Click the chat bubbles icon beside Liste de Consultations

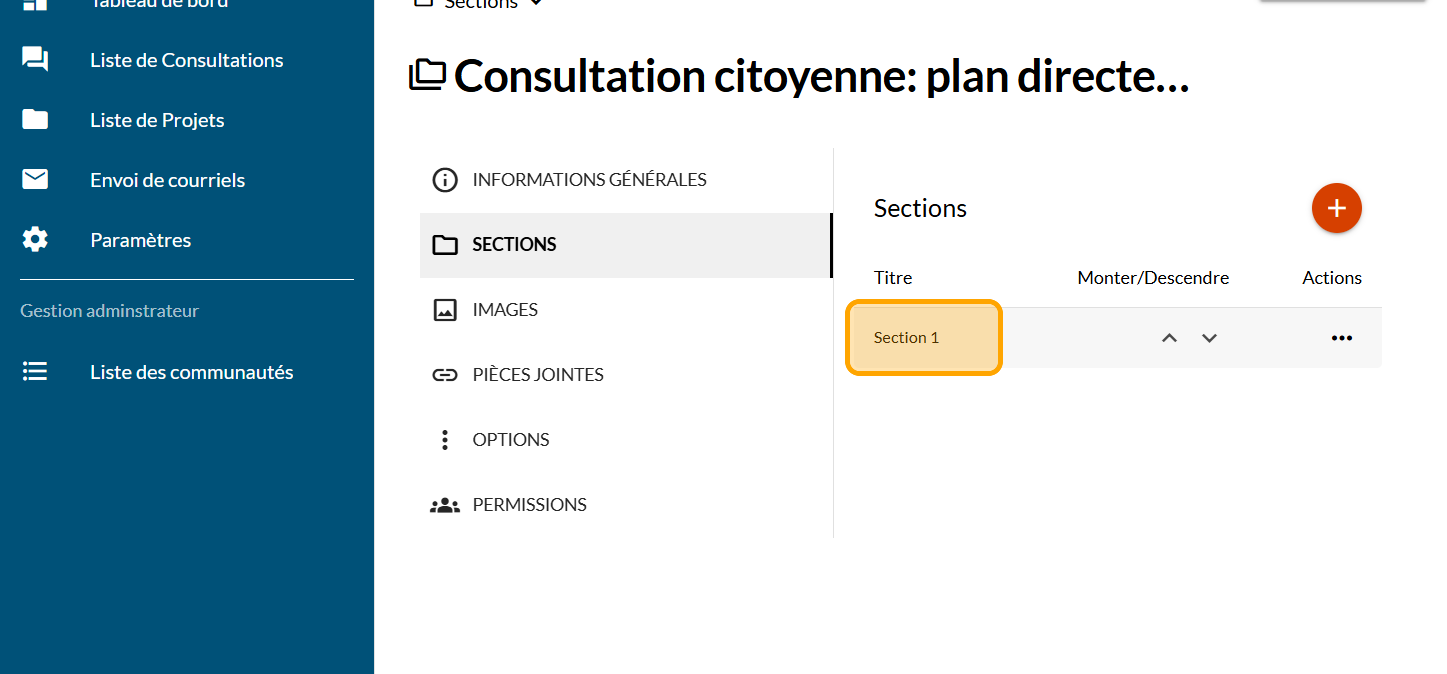point(35,60)
